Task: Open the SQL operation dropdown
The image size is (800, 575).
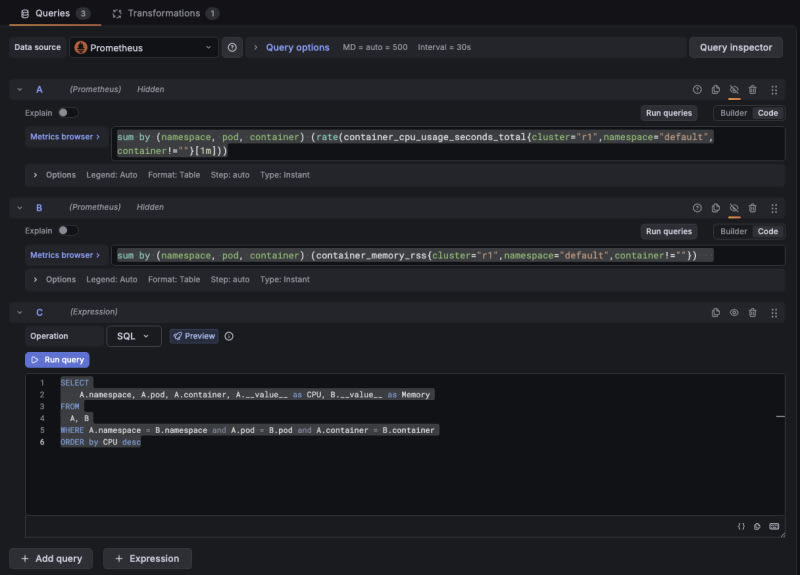Action: 133,336
